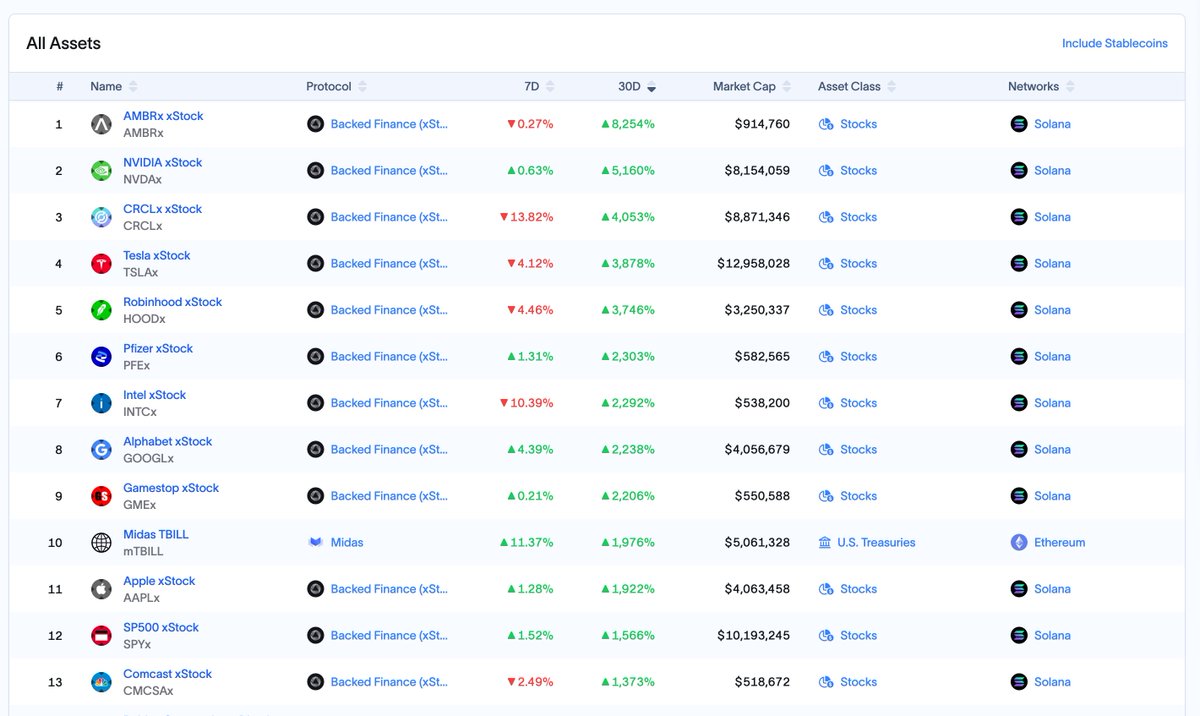Screen dimensions: 1200x716
Task: Sort by Networks column arrows
Action: pos(1070,87)
